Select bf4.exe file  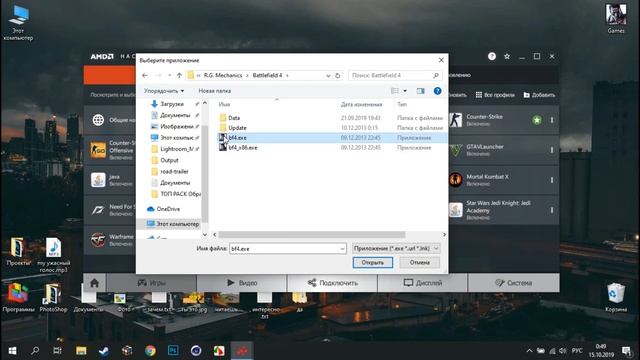click(238, 138)
